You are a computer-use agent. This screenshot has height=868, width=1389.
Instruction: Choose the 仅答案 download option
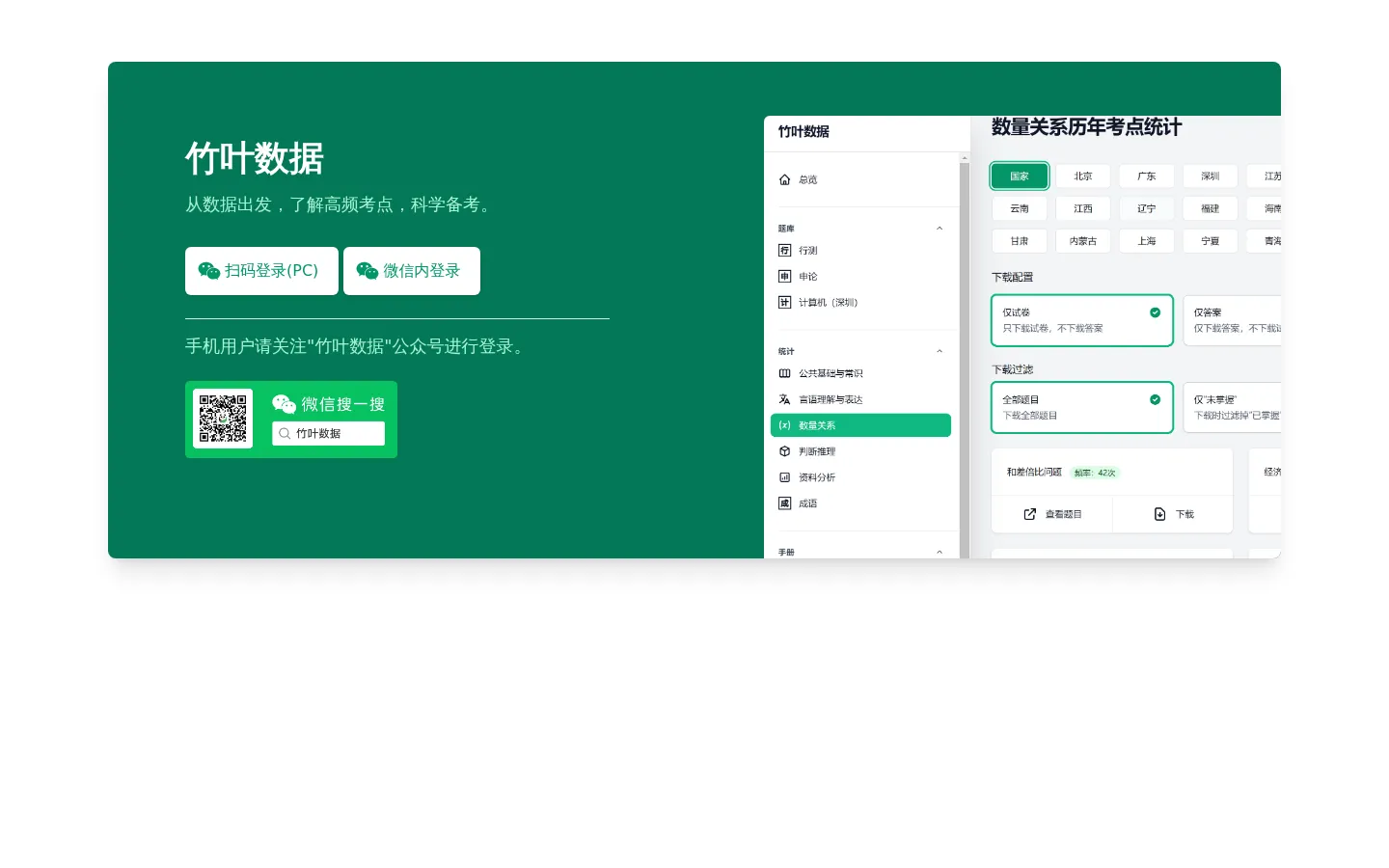click(x=1233, y=320)
